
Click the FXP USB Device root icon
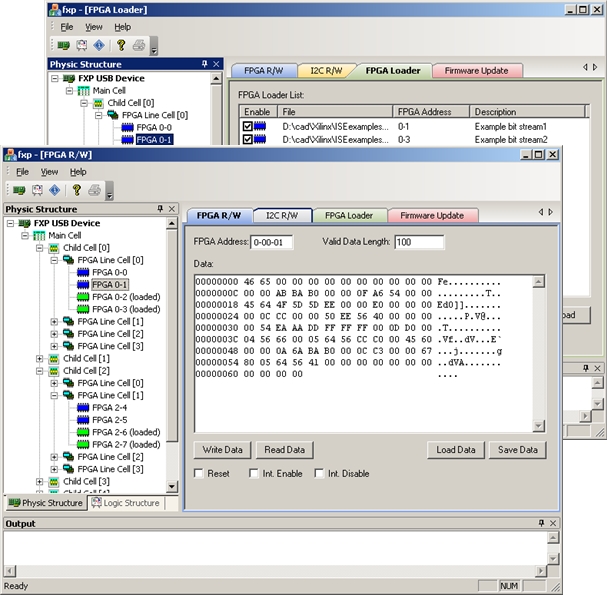25,223
